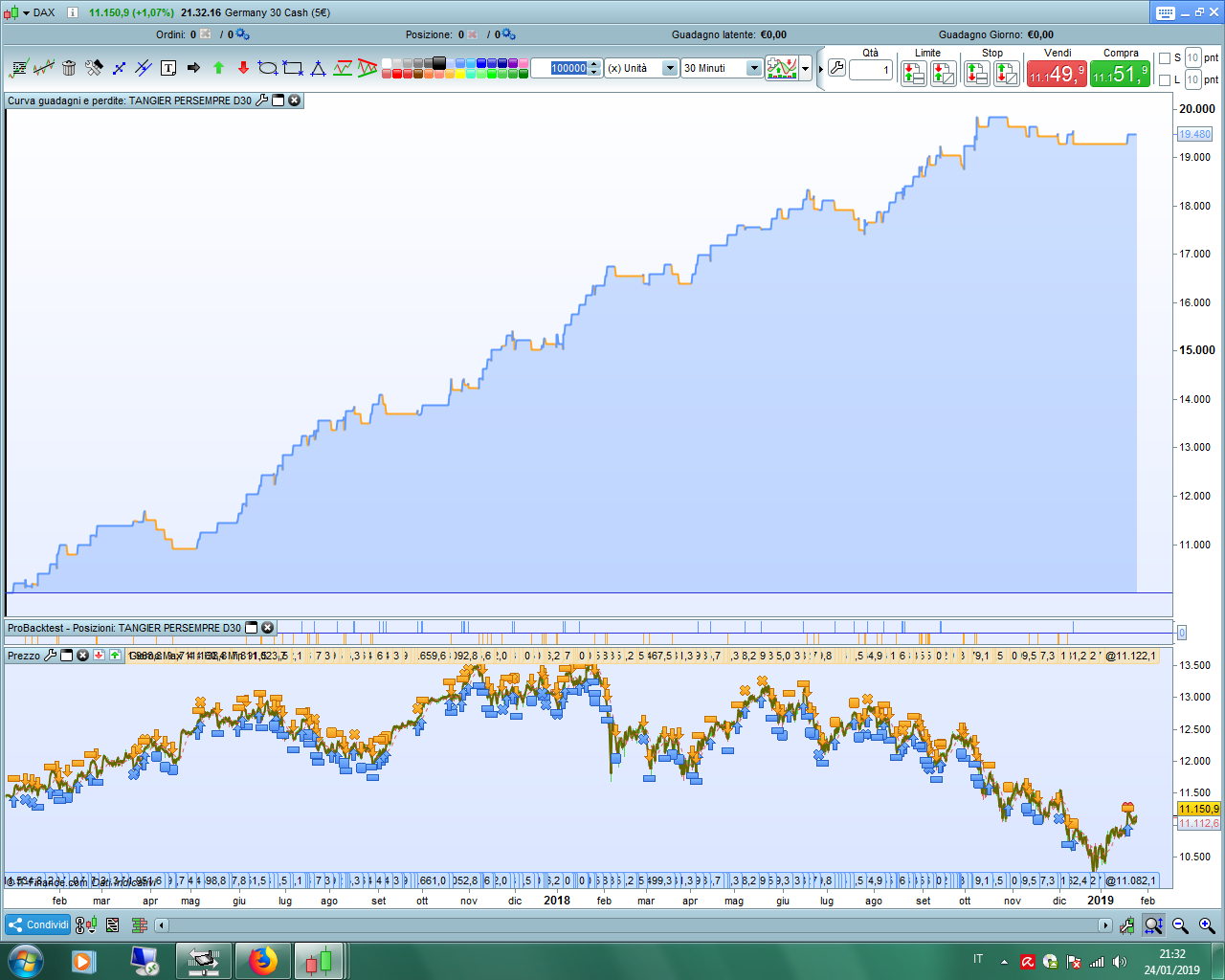Open settings wrench for Prezzo panel

tap(50, 656)
